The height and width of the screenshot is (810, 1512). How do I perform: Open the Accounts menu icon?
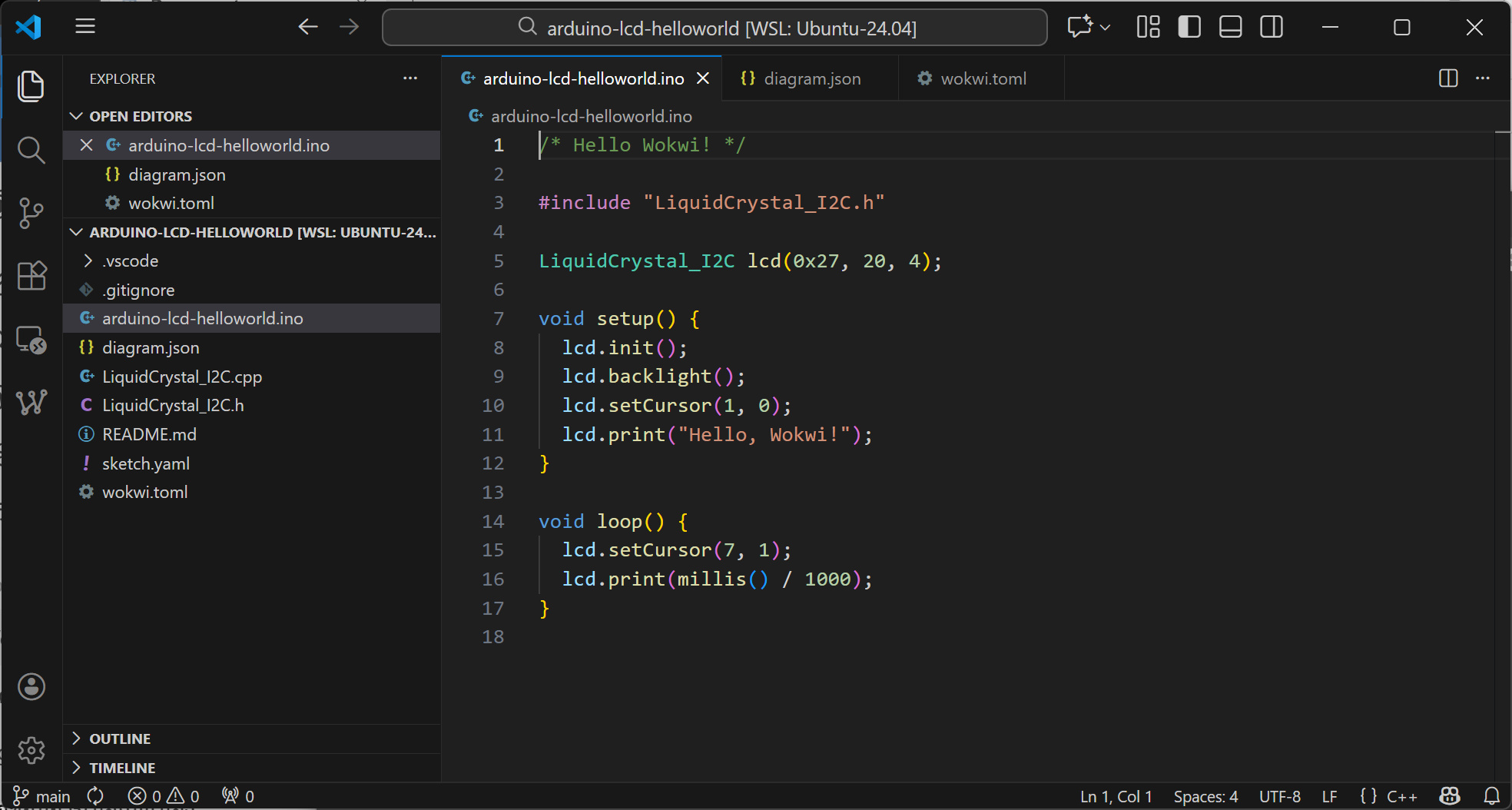(31, 686)
